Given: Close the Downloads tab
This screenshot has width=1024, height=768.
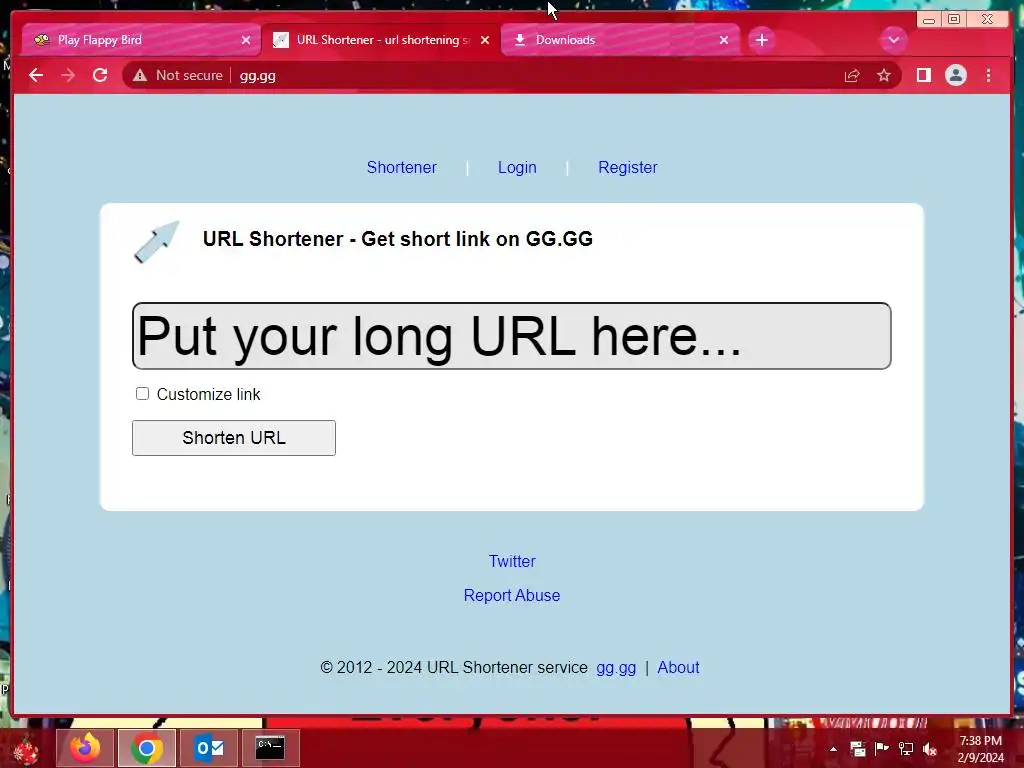Looking at the screenshot, I should (x=724, y=40).
